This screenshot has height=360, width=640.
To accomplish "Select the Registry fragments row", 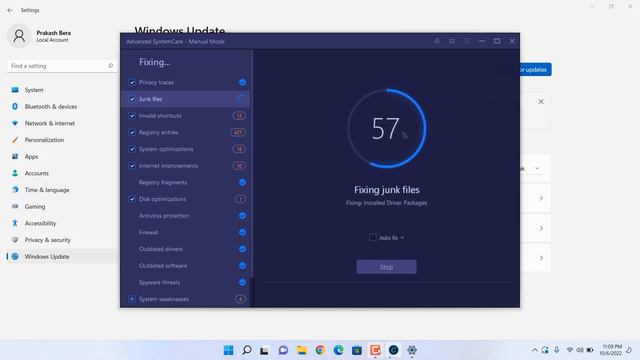I will (186, 182).
